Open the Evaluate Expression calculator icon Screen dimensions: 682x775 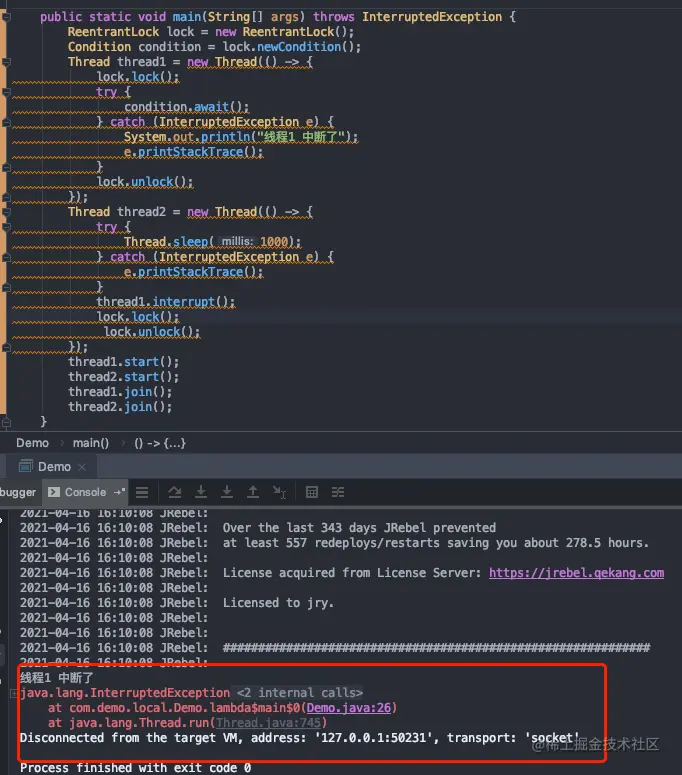(x=312, y=492)
